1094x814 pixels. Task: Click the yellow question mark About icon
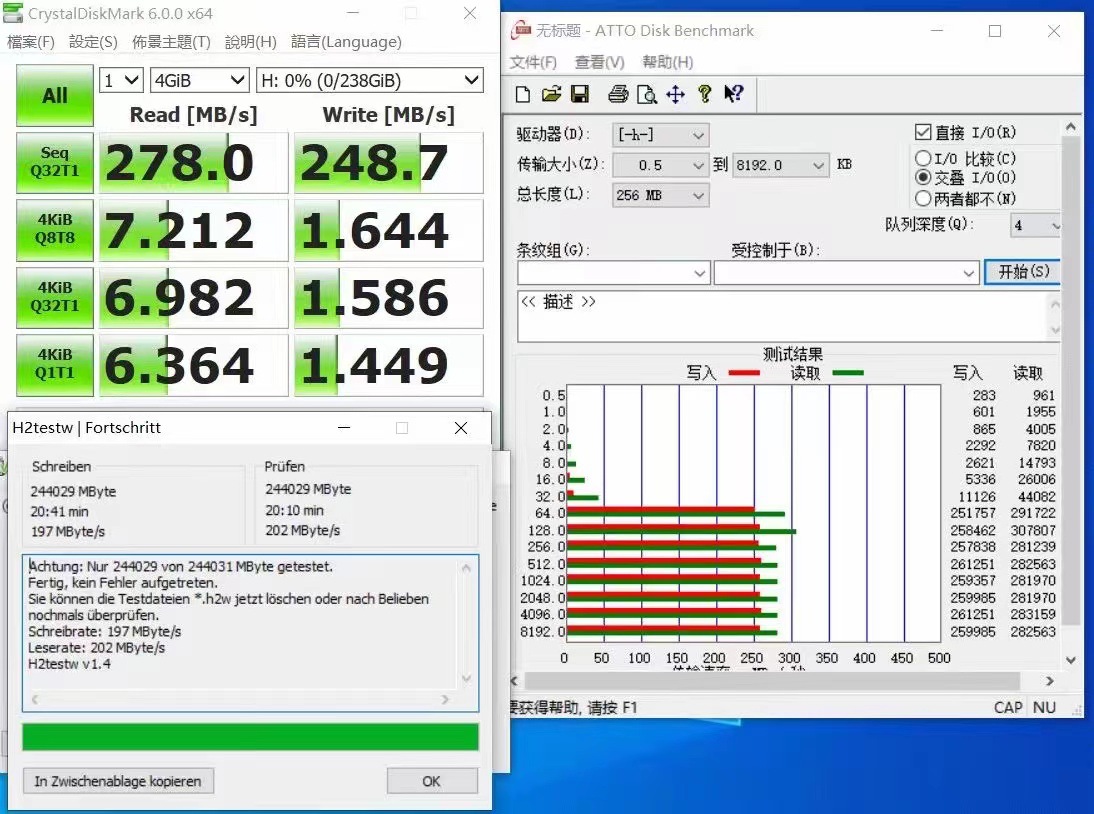click(705, 94)
